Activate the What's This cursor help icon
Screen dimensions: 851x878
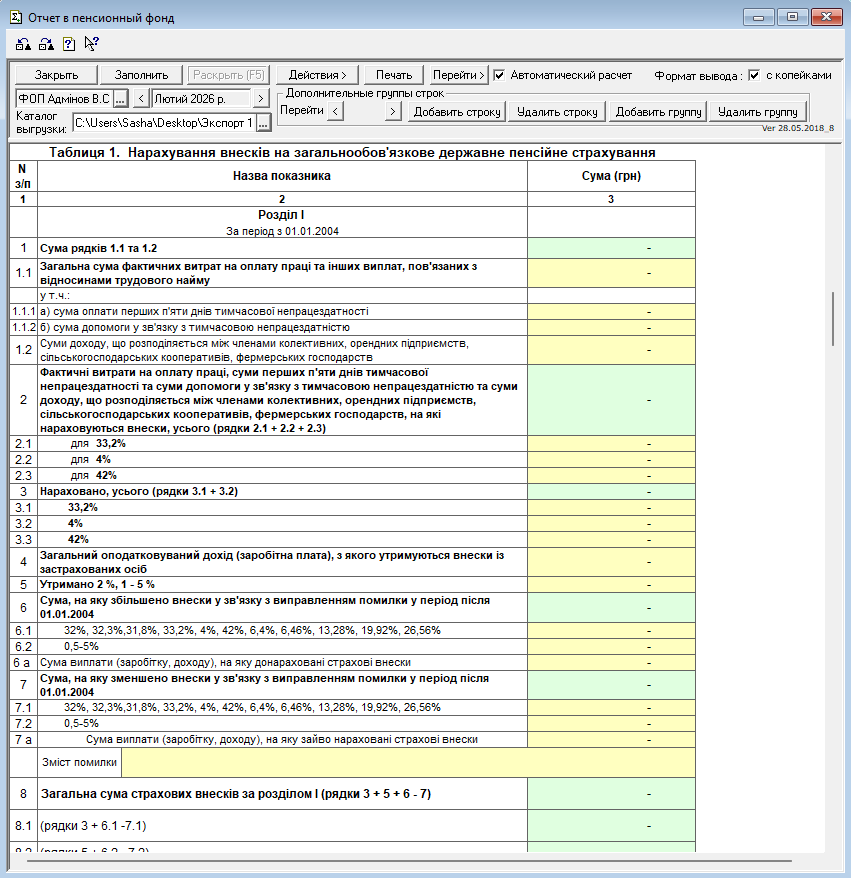(92, 44)
